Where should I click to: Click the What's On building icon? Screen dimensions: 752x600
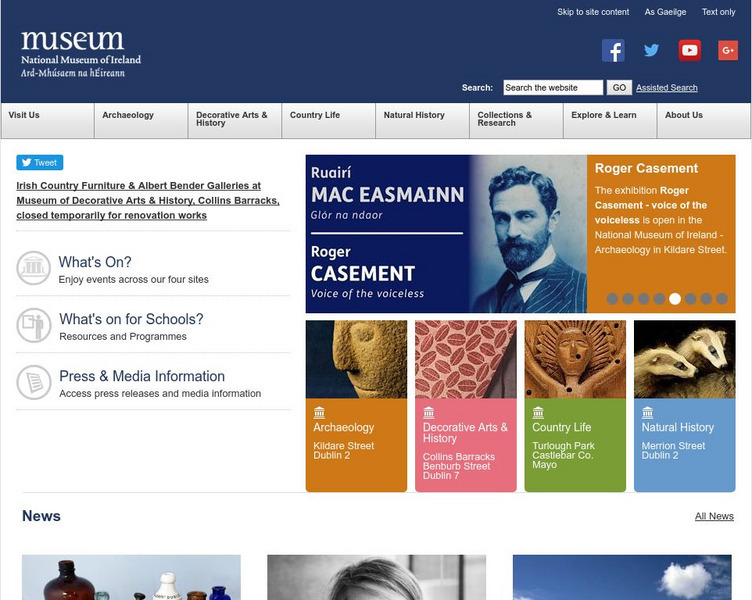coord(34,268)
